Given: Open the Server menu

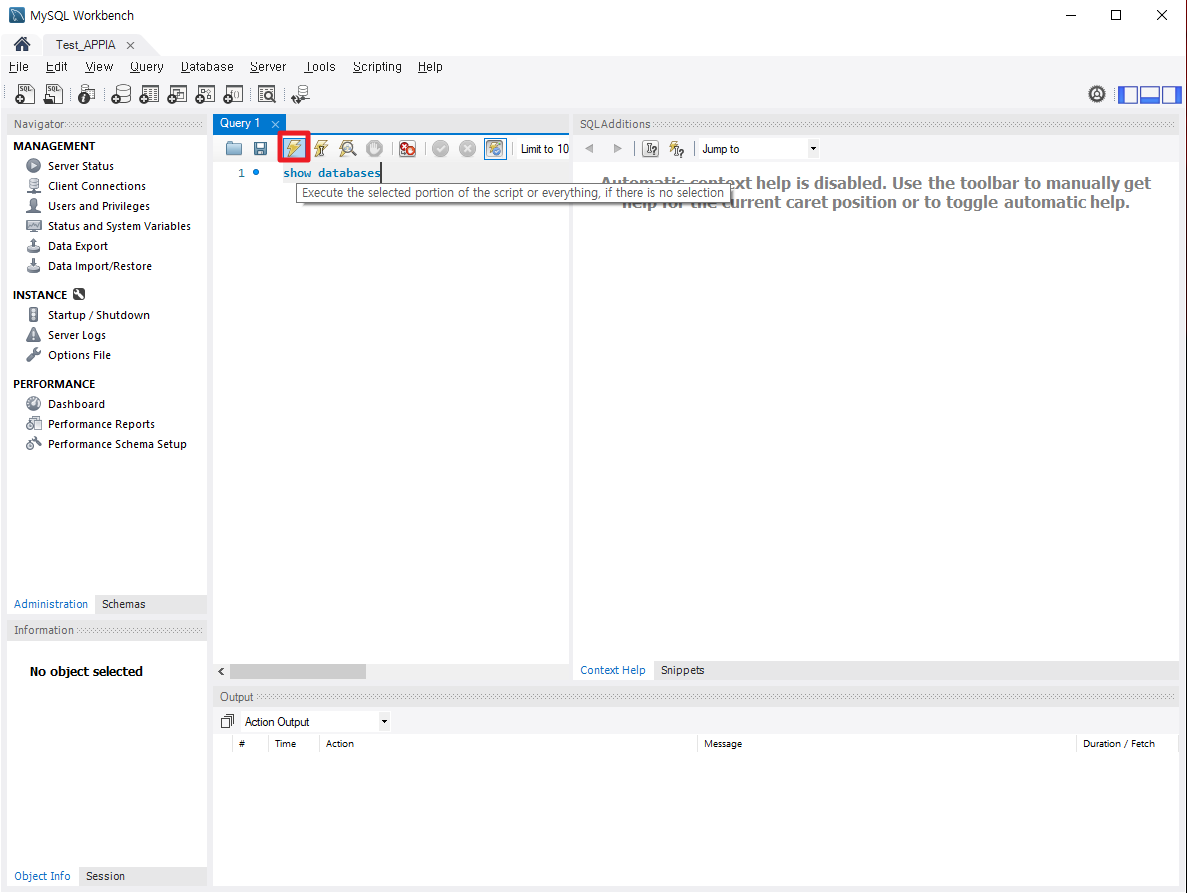Looking at the screenshot, I should pos(268,67).
